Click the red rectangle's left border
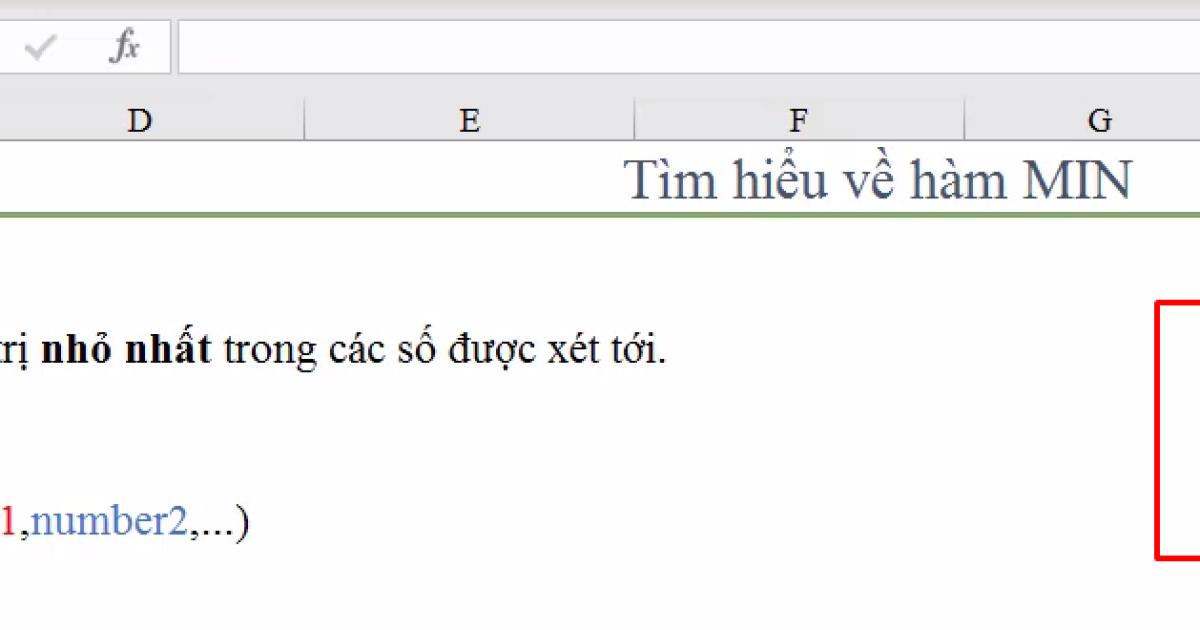Viewport: 1200px width, 630px height. tap(1157, 430)
